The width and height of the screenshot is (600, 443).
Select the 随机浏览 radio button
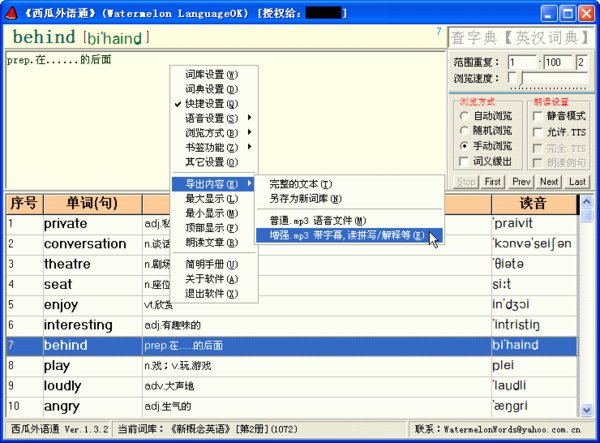tap(464, 130)
